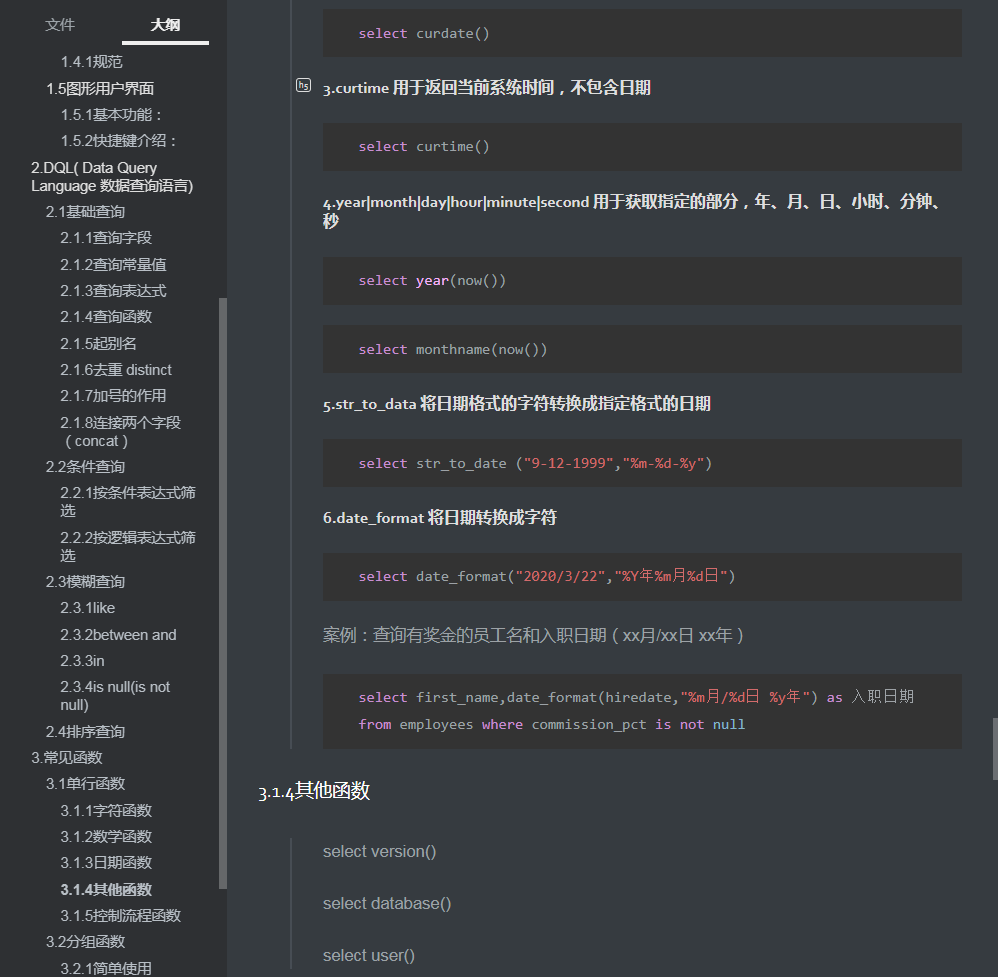998x977 pixels.
Task: Go to outline 3.常见函数
Action: 67,757
